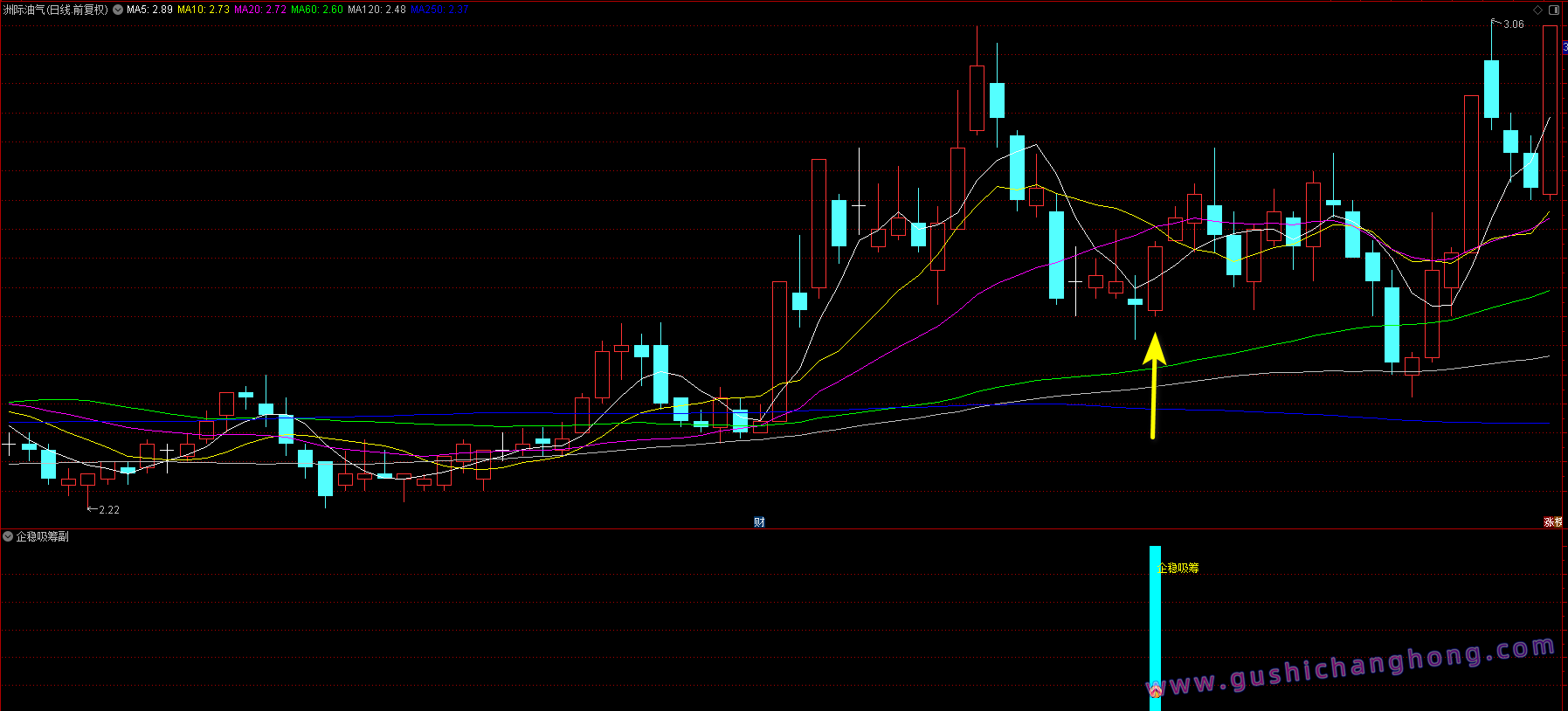Viewport: 1568px width, 711px height.
Task: Click the yellow arrow annotation on chart
Action: (1154, 384)
